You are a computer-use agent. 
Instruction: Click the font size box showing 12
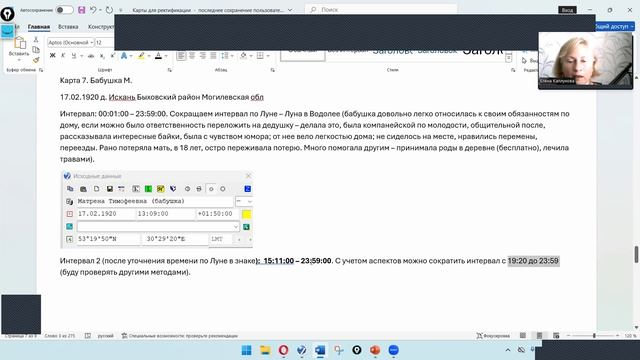[x=104, y=42]
